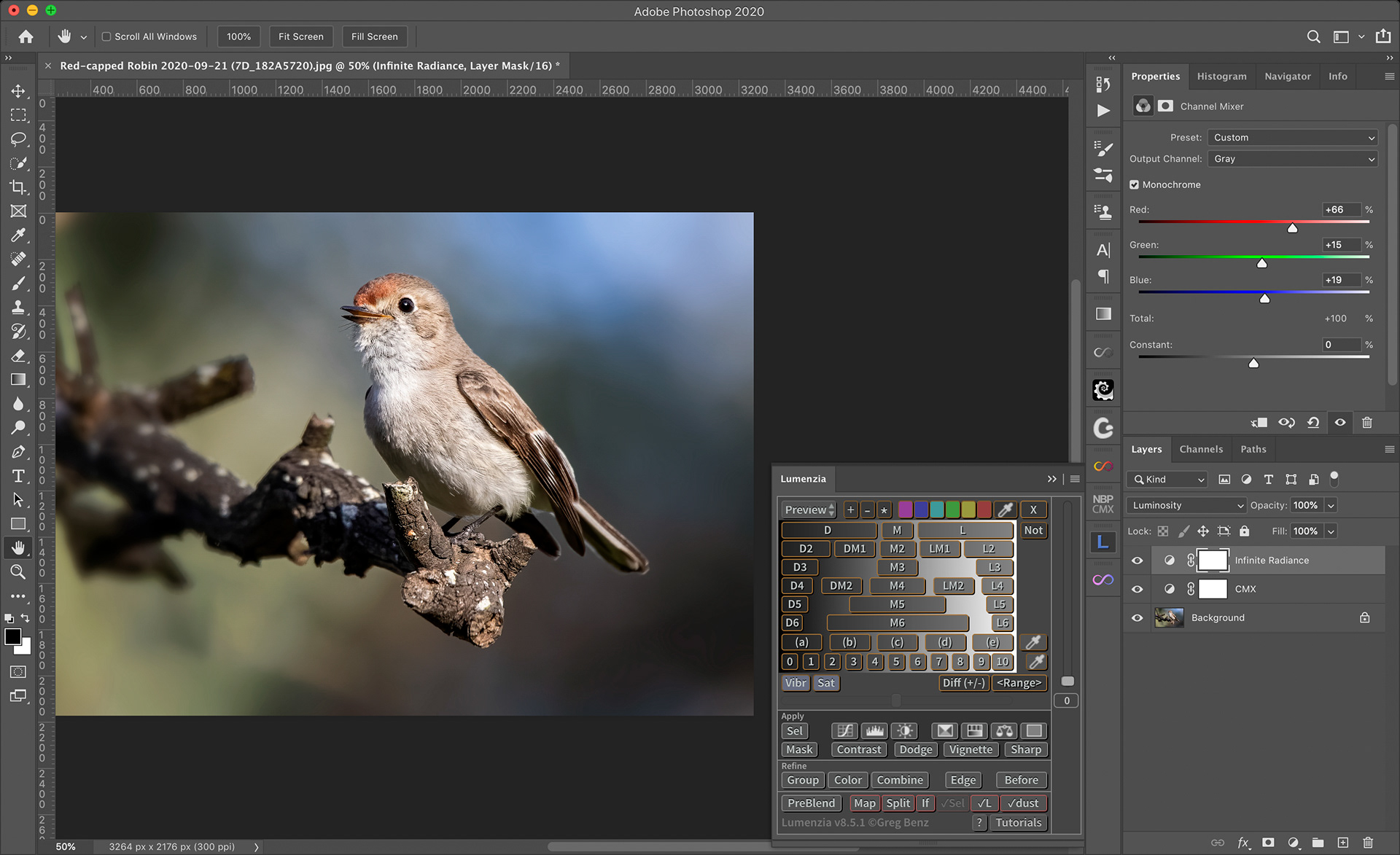
Task: Switch to the Channels tab
Action: [1200, 449]
